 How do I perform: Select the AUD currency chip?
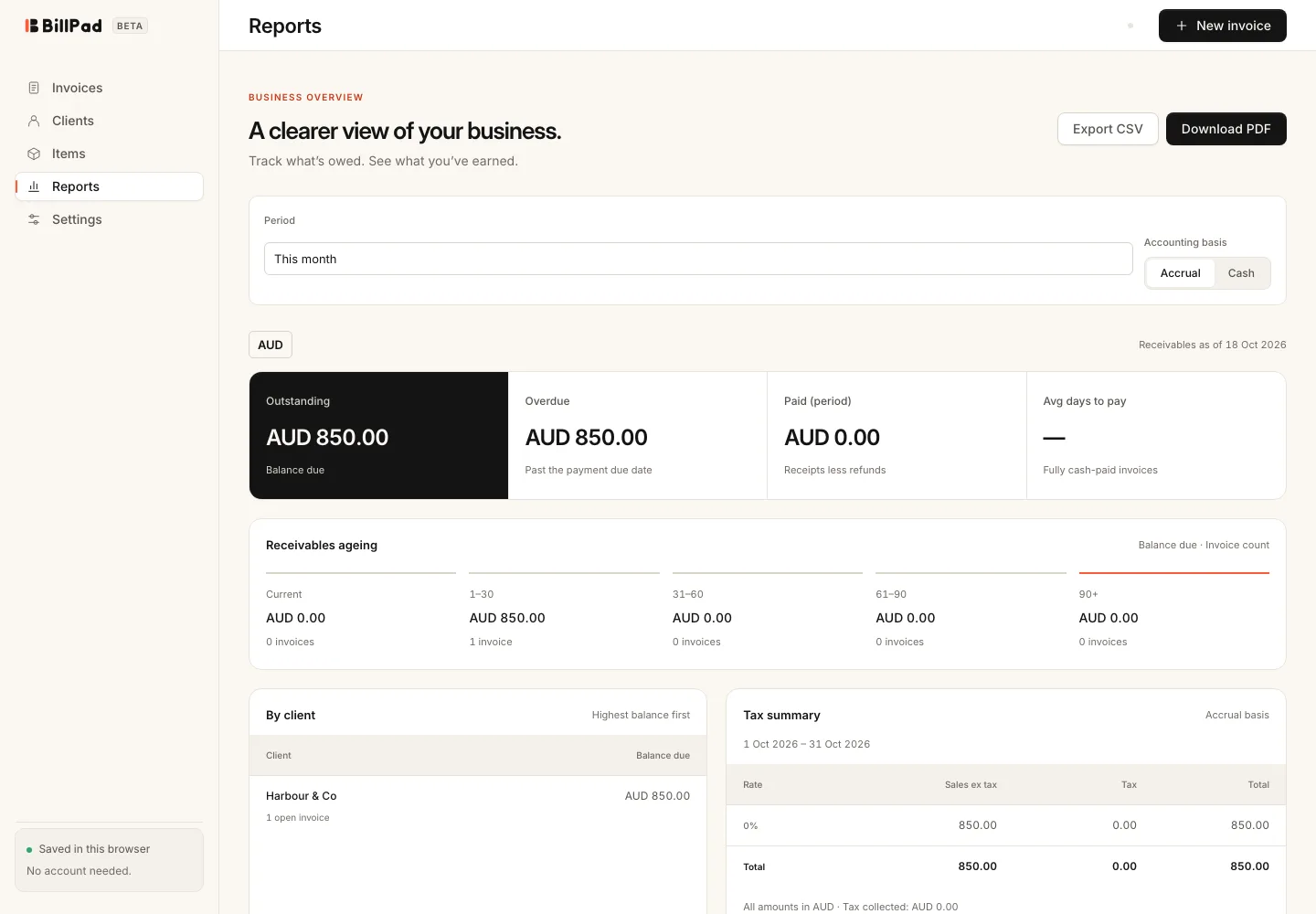pos(271,345)
